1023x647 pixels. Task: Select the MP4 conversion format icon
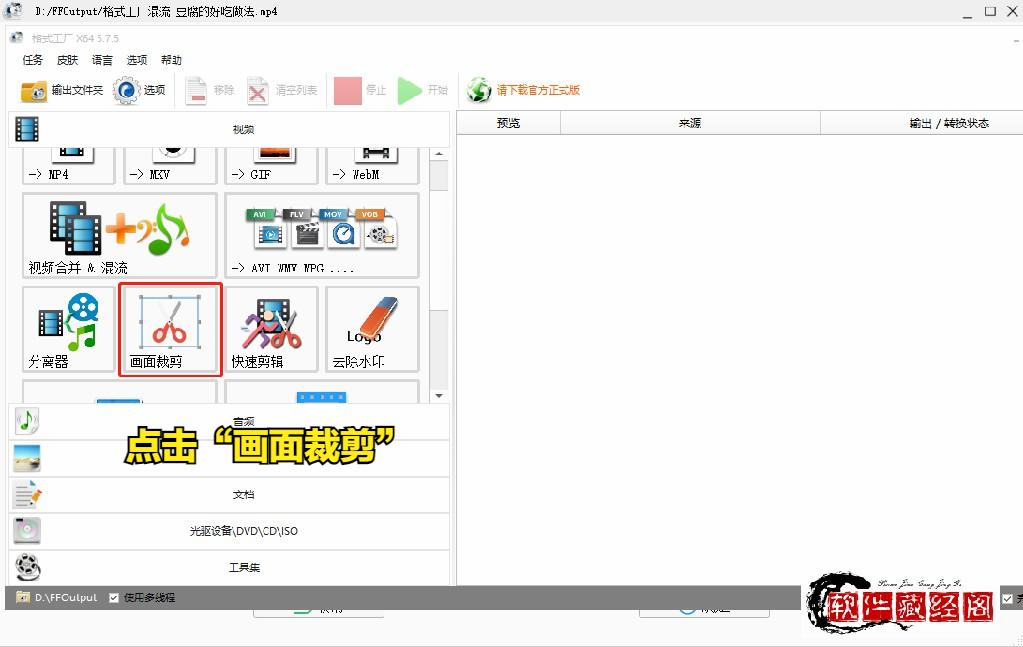tap(66, 160)
